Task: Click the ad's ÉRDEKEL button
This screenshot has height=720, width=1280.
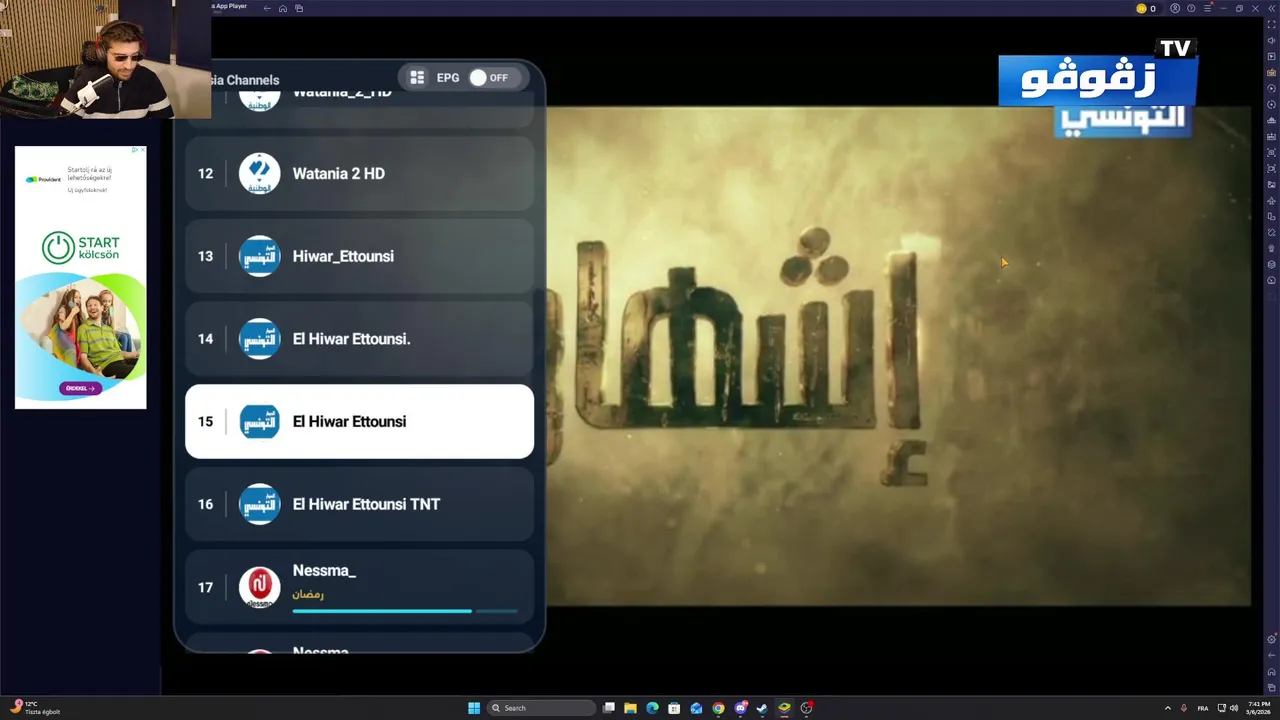Action: point(80,388)
